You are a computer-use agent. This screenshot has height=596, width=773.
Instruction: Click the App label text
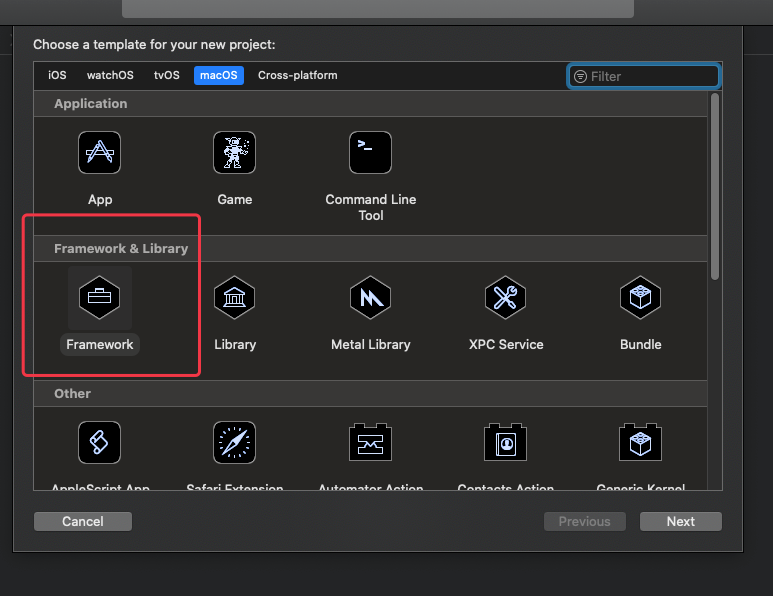100,200
